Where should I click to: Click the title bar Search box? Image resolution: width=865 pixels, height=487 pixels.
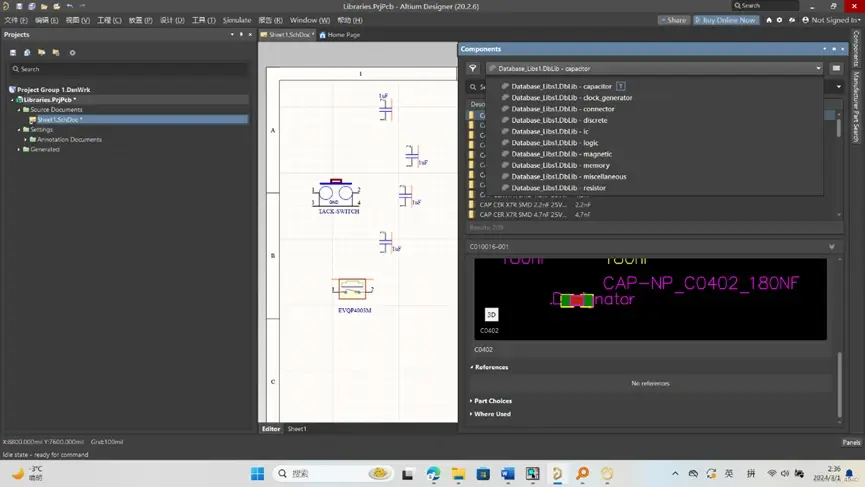765,6
